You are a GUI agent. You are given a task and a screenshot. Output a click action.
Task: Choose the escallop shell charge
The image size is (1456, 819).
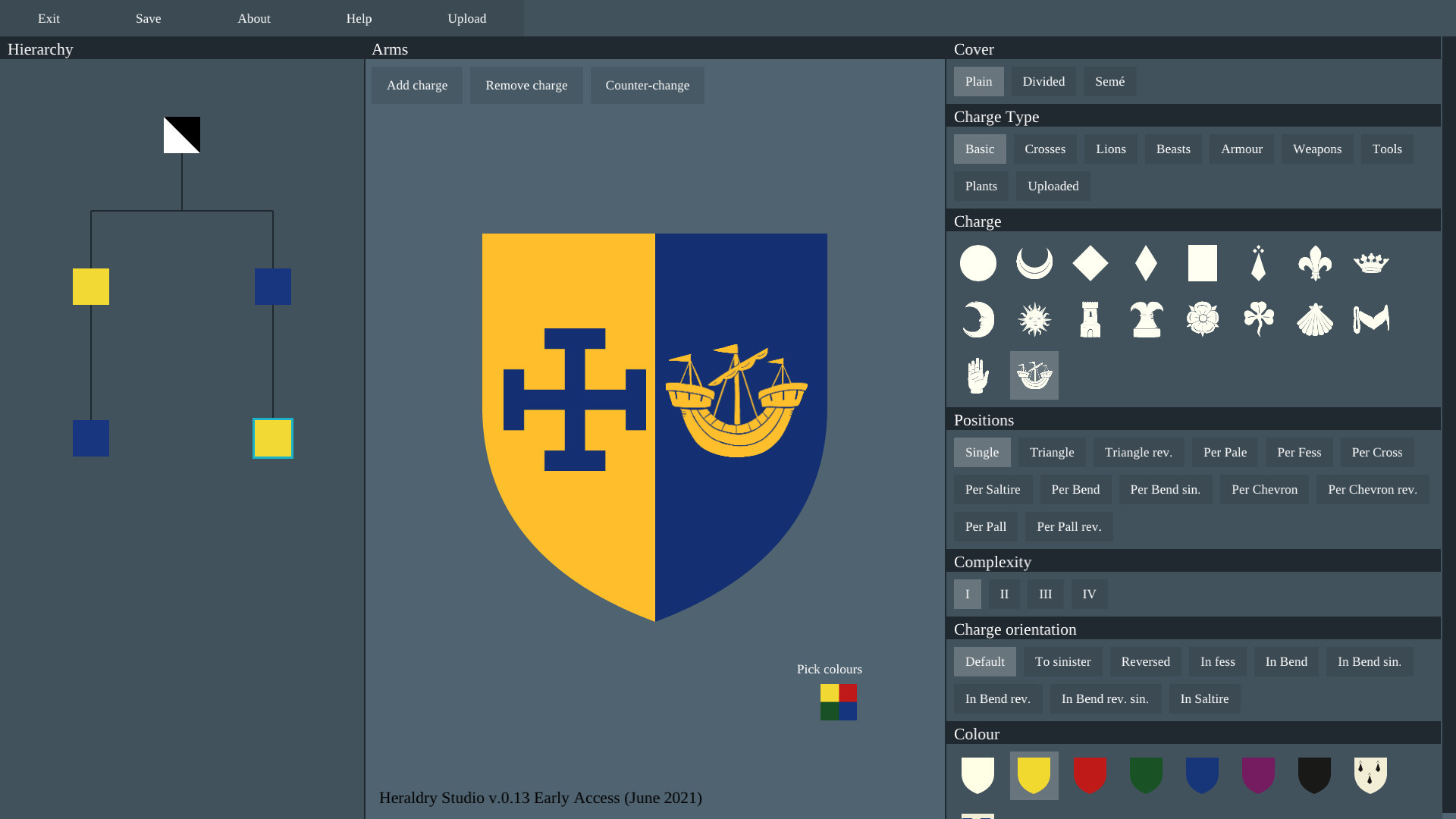click(x=1314, y=318)
